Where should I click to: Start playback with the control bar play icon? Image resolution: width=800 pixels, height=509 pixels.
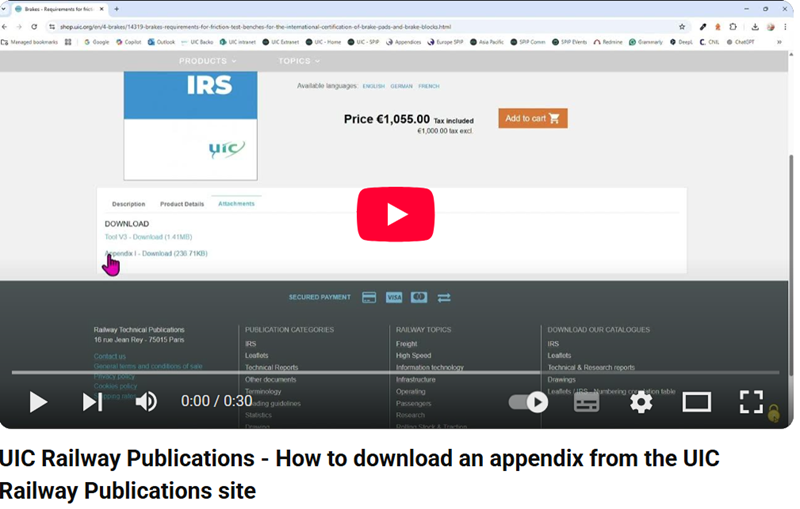pyautogui.click(x=38, y=402)
